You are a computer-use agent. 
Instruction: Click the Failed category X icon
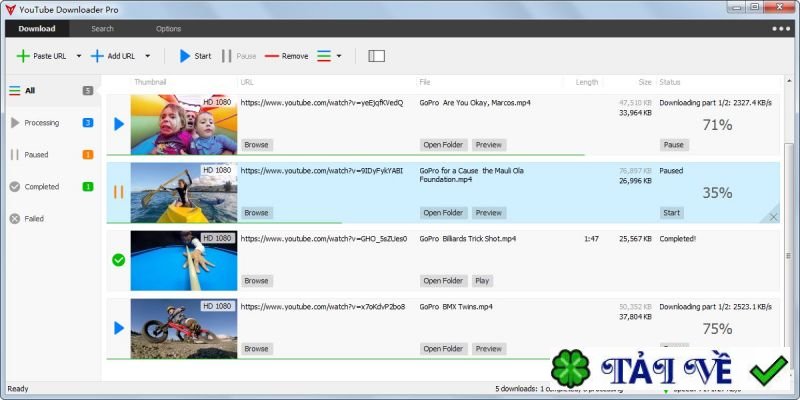coord(15,219)
